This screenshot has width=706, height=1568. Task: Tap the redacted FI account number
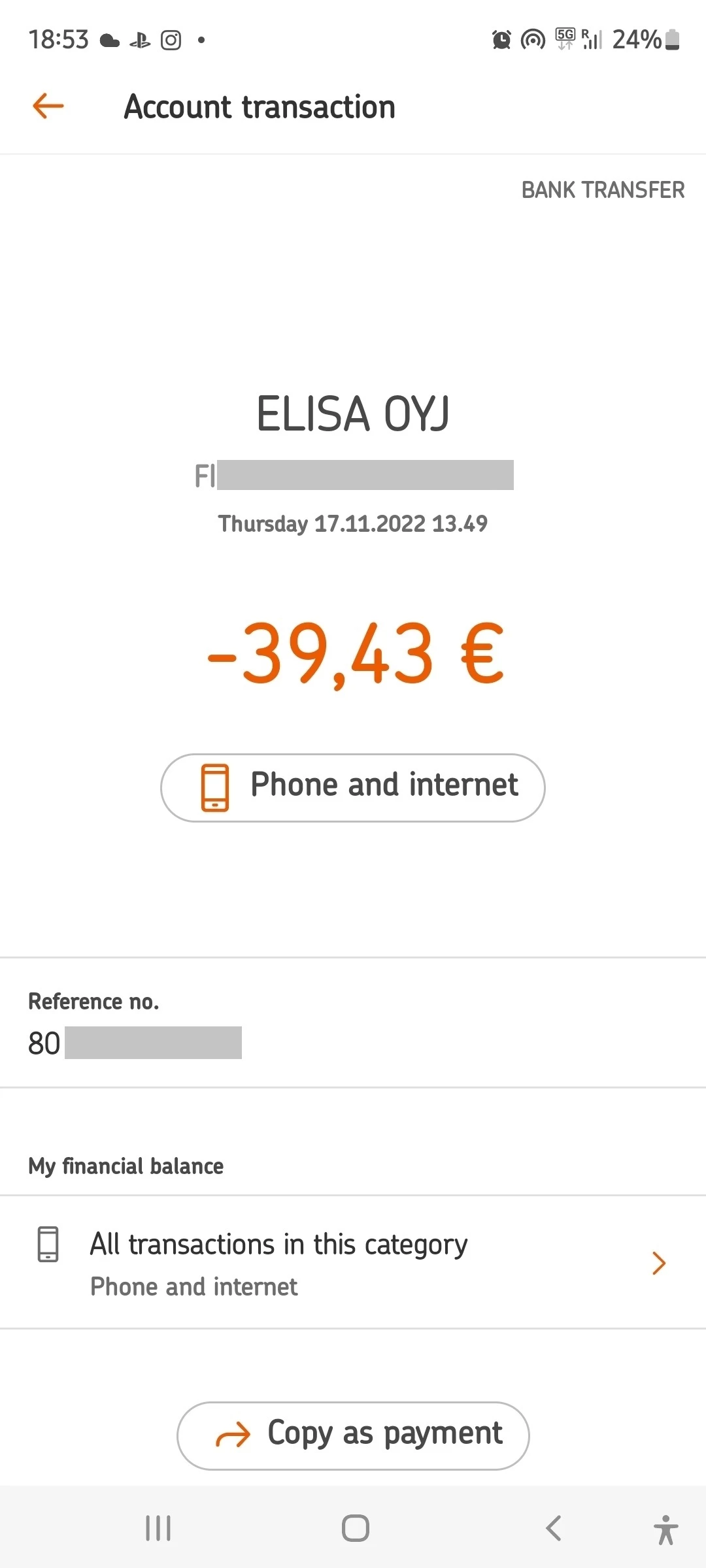[x=354, y=475]
